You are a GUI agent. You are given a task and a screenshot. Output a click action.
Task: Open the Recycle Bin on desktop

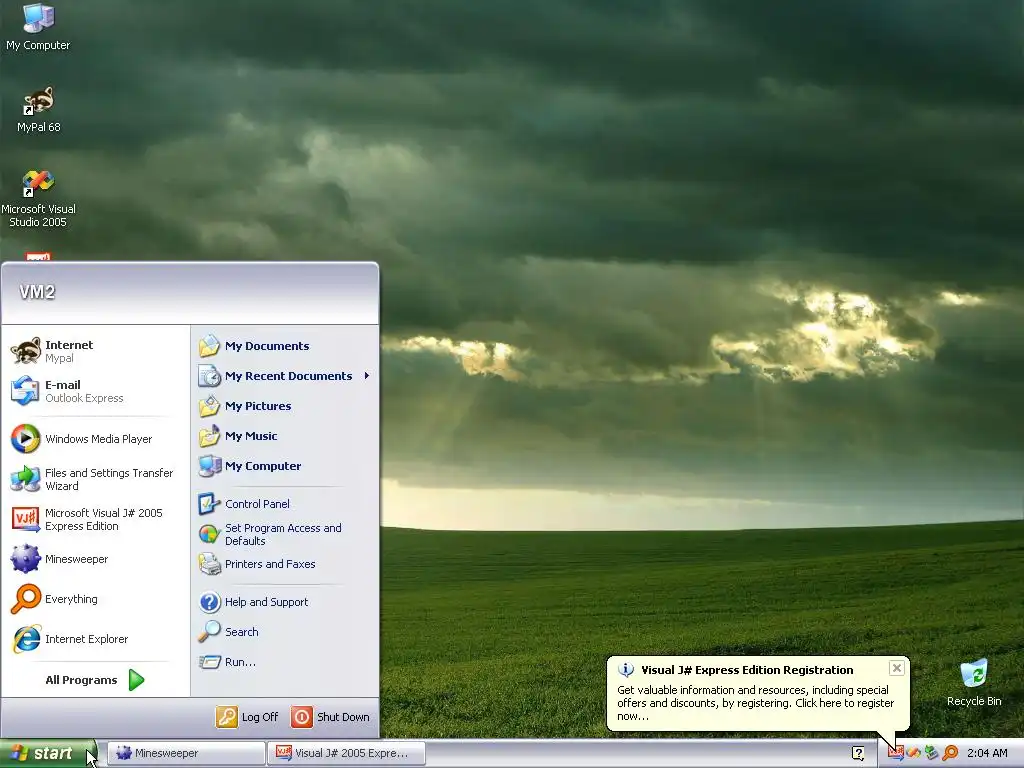(x=974, y=683)
